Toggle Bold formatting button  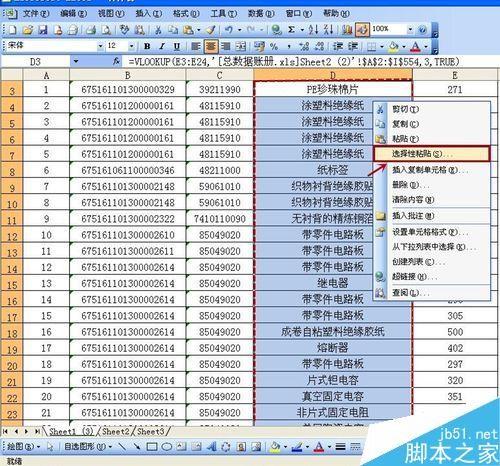147,46
